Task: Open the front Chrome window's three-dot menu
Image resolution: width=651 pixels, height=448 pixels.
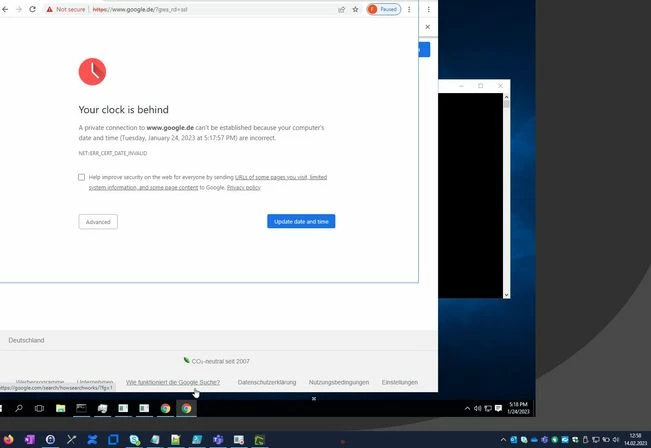Action: (x=409, y=9)
